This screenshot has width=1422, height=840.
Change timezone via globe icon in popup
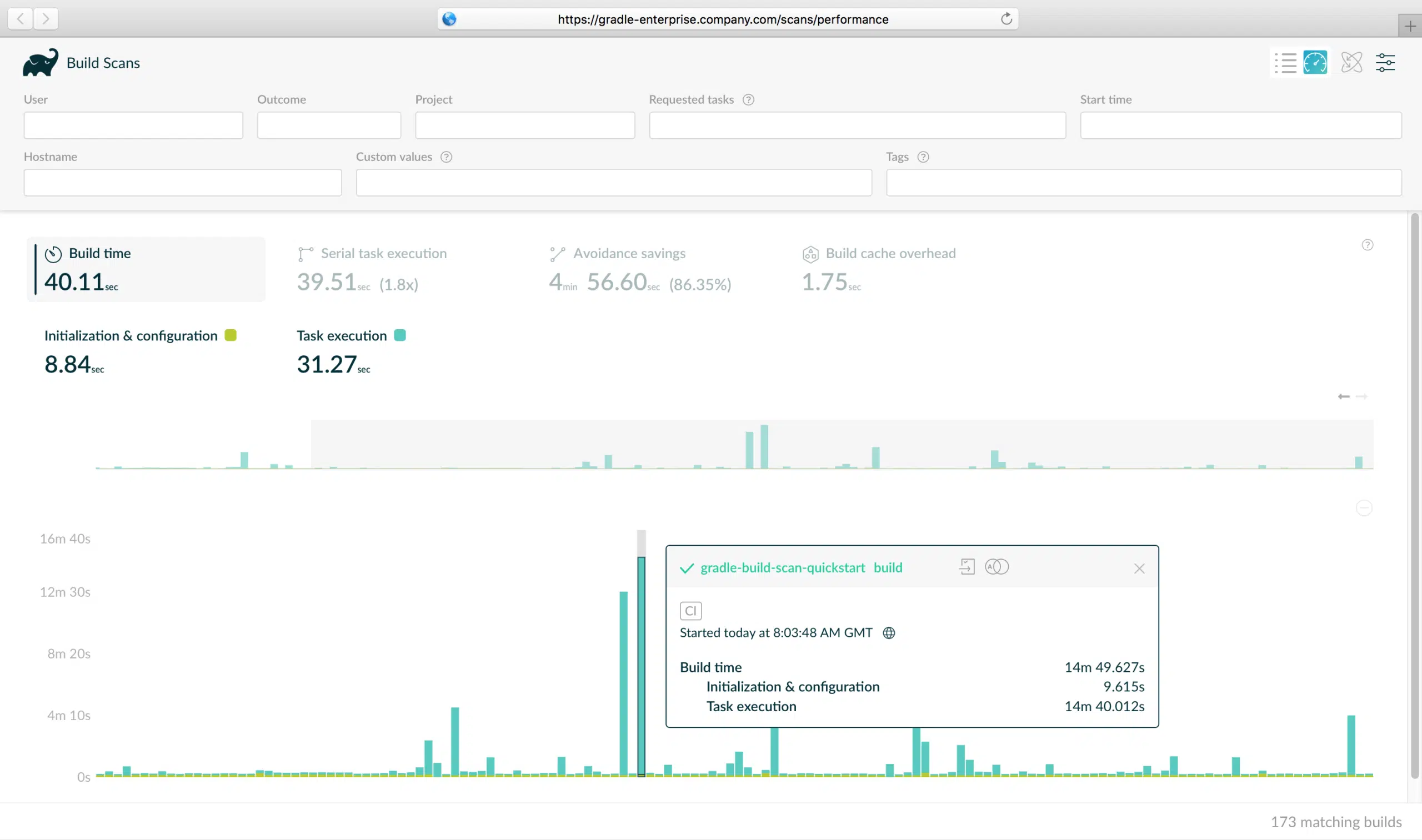click(x=889, y=633)
